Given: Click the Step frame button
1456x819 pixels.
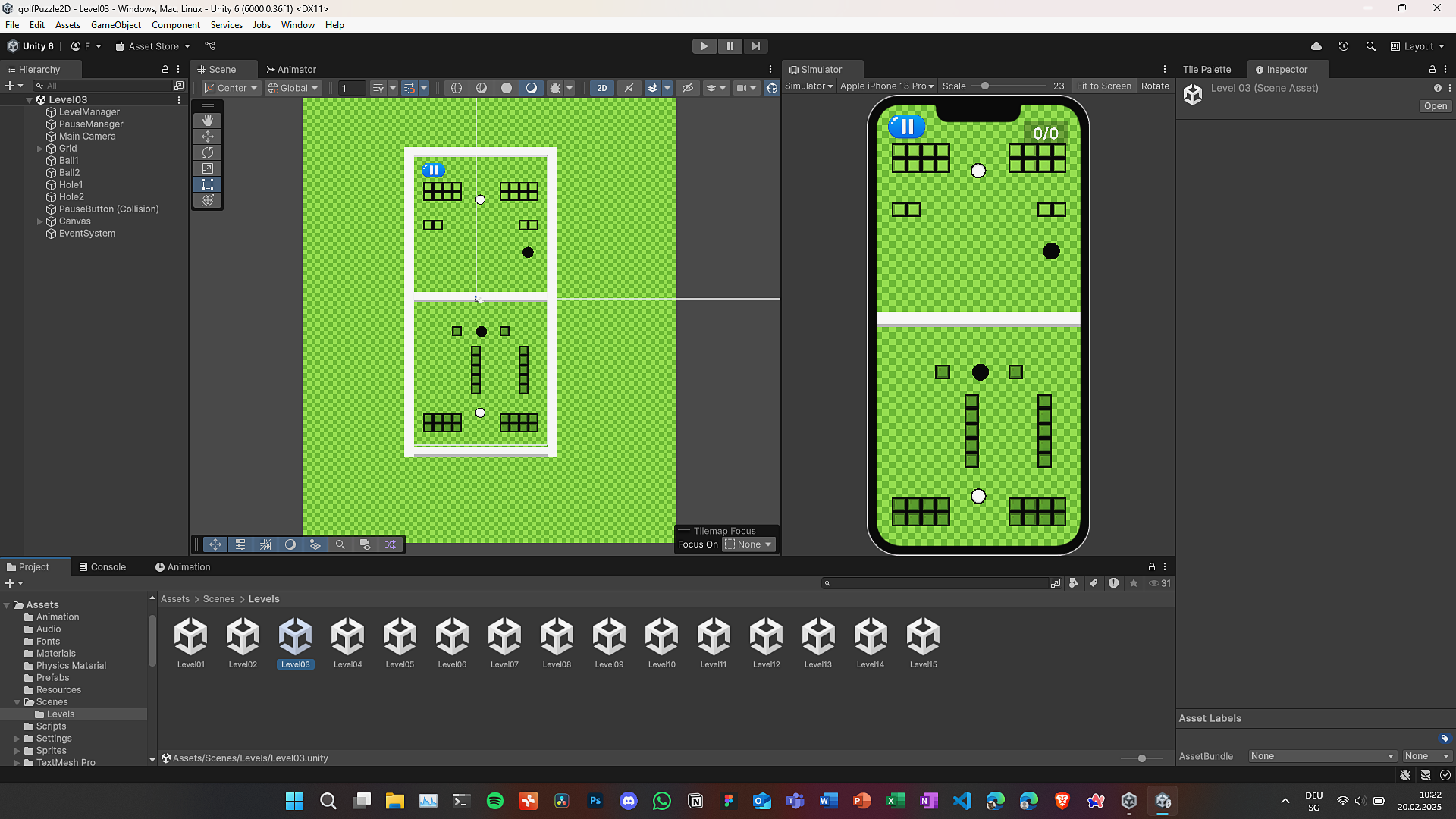Looking at the screenshot, I should tap(755, 46).
